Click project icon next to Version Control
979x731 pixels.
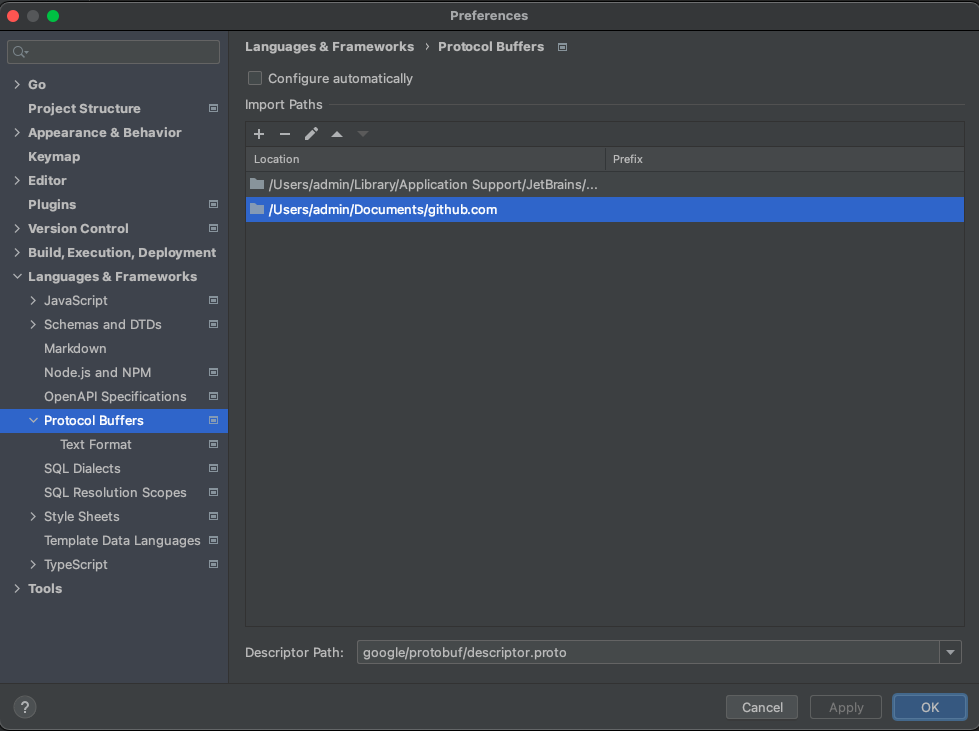click(x=213, y=229)
